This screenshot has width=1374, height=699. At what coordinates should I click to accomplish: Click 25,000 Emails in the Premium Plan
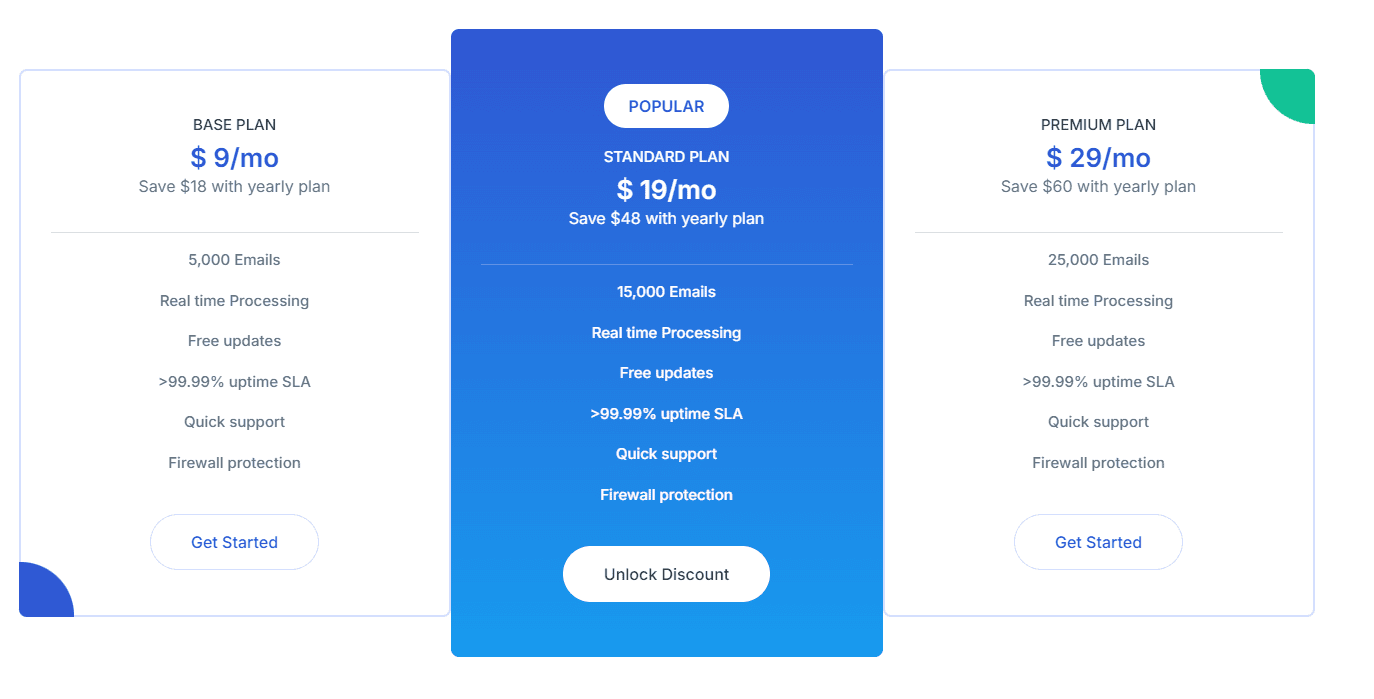pyautogui.click(x=1098, y=259)
